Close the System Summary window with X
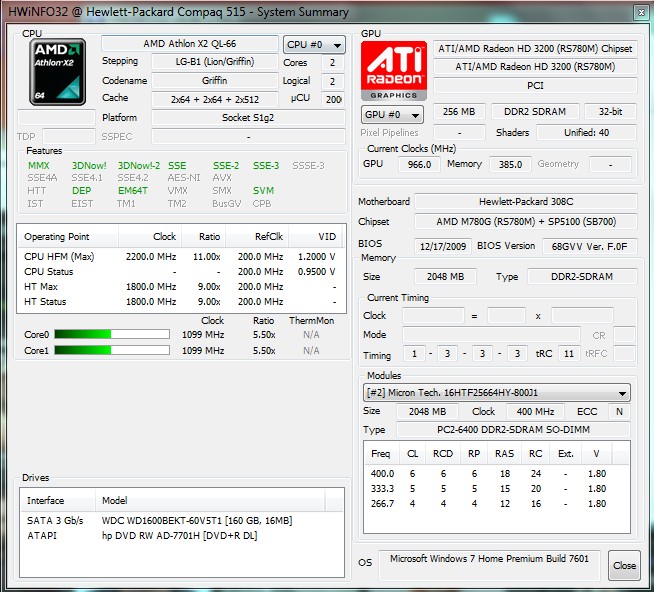 tap(641, 13)
